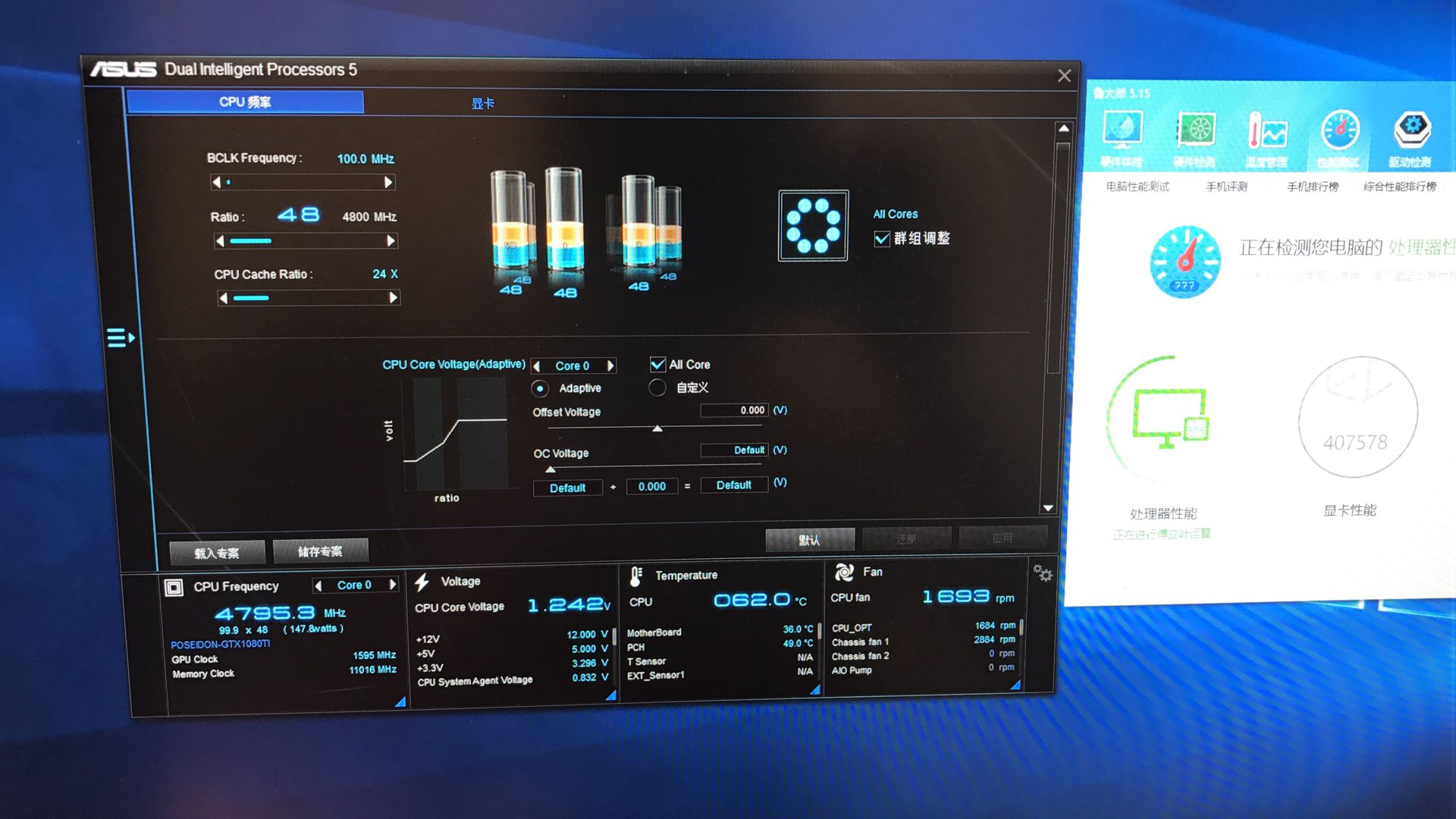
Task: Click the 0.000 addend field in voltage sum
Action: click(x=652, y=487)
